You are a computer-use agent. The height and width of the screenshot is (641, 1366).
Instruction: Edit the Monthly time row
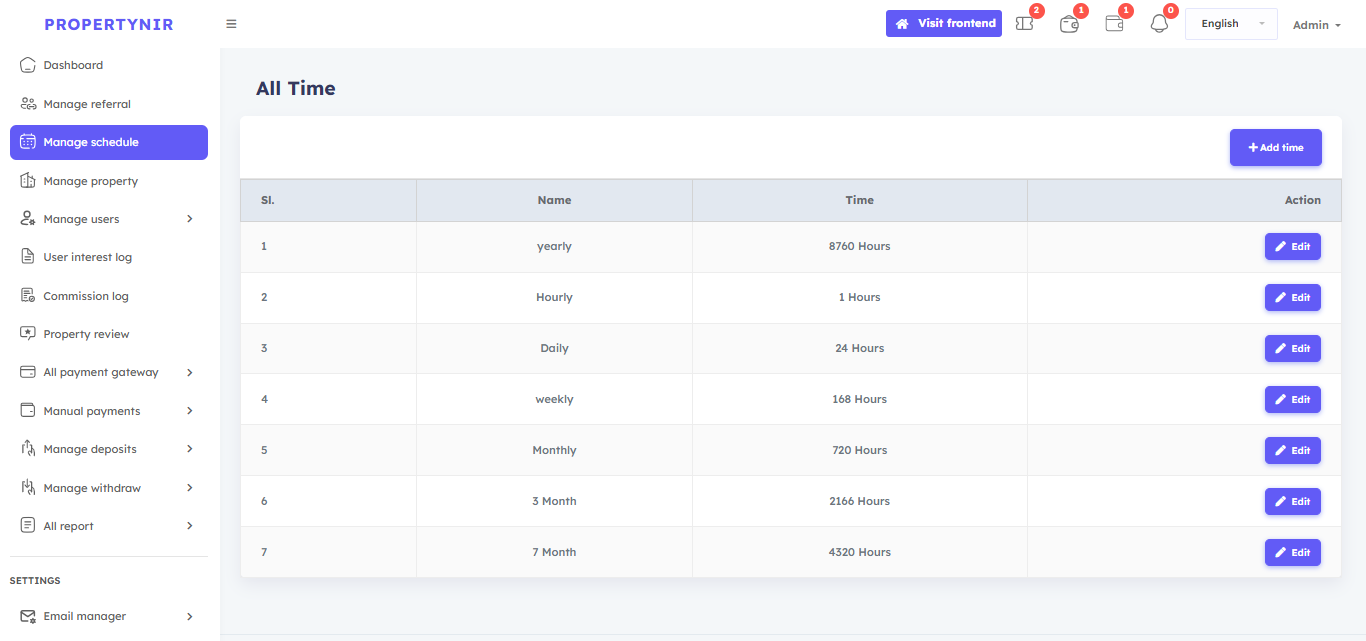point(1292,450)
